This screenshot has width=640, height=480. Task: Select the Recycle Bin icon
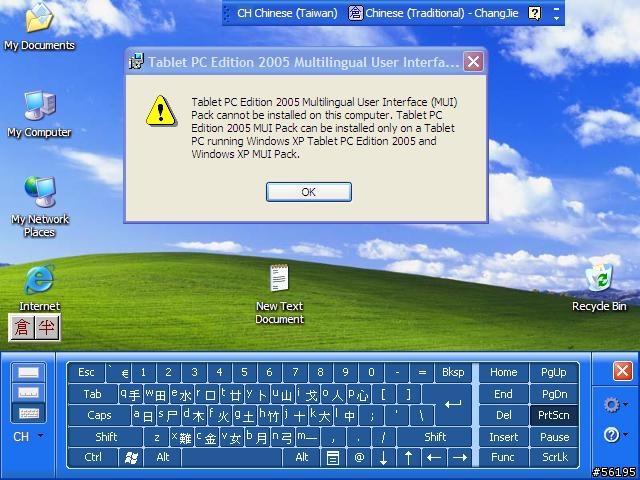(x=599, y=288)
